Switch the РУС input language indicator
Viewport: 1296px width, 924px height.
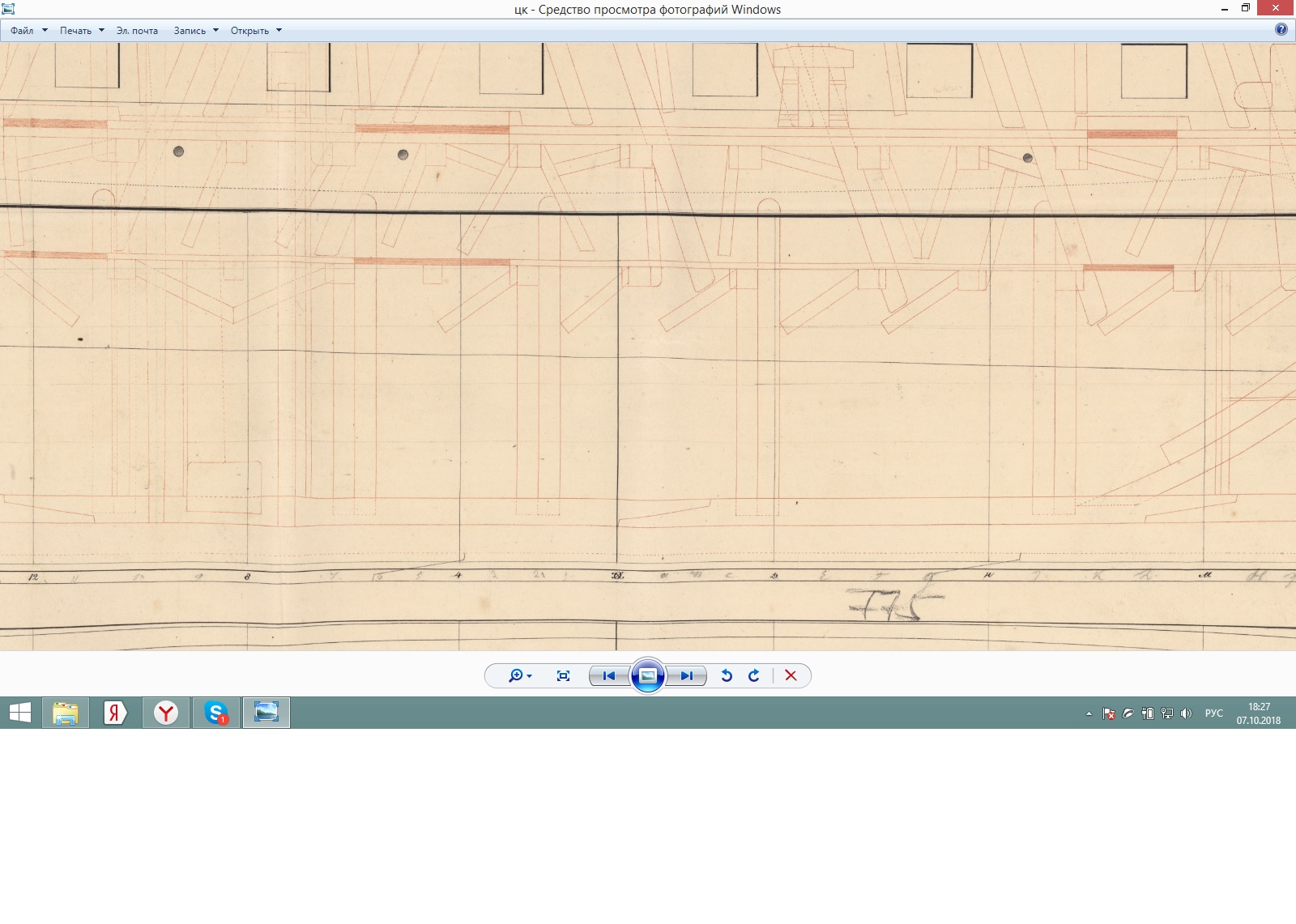click(1213, 713)
